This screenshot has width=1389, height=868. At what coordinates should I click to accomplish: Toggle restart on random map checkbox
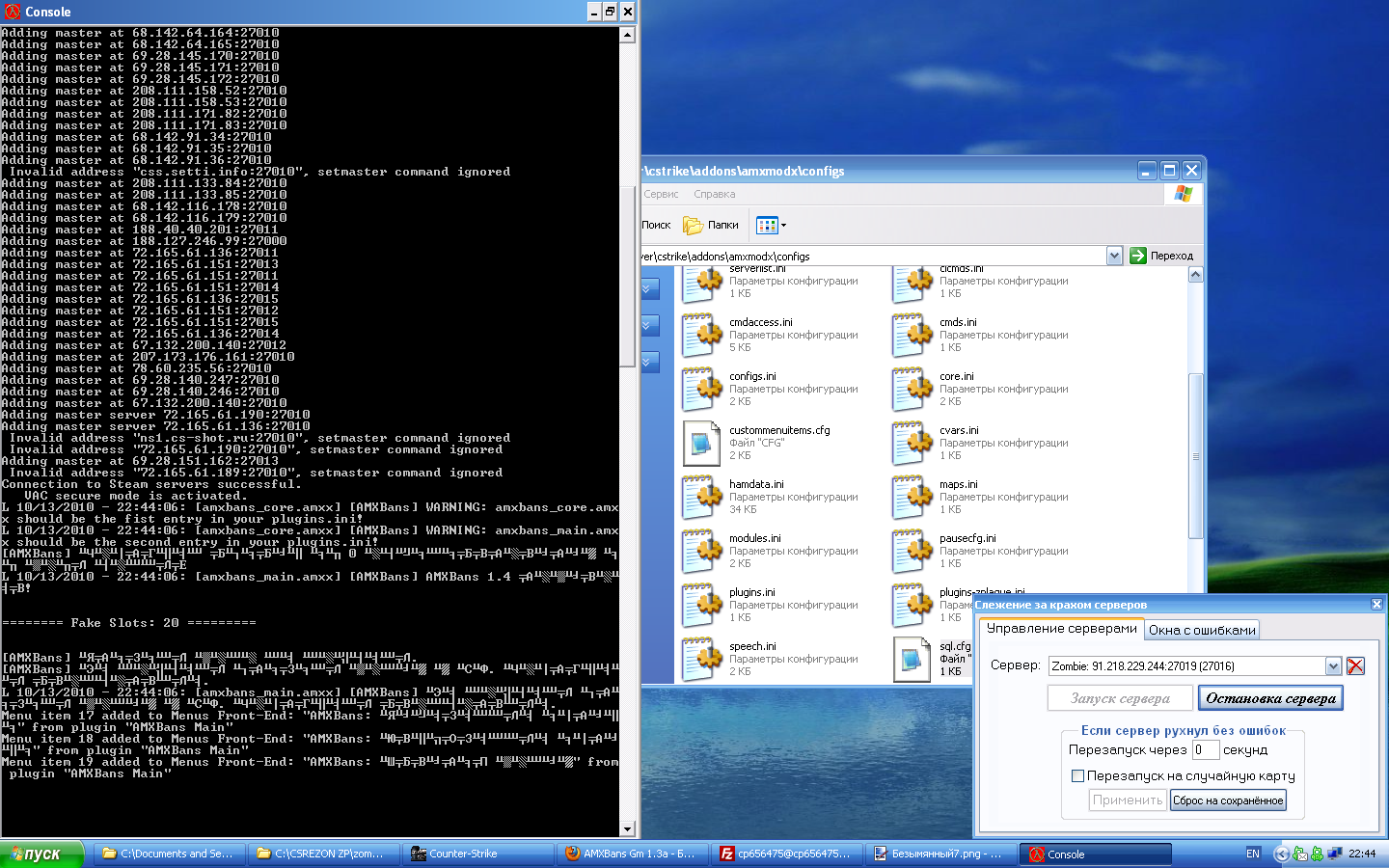[x=1078, y=775]
